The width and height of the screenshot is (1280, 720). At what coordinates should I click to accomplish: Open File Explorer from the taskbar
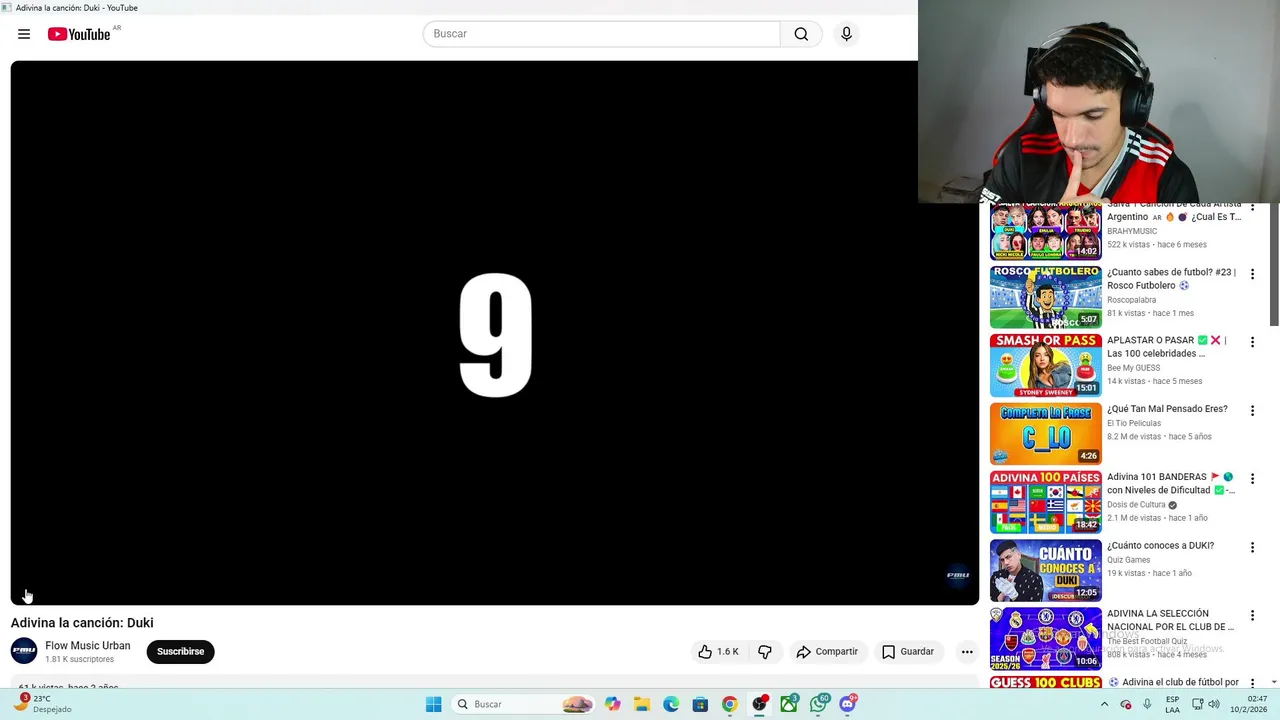pos(642,704)
